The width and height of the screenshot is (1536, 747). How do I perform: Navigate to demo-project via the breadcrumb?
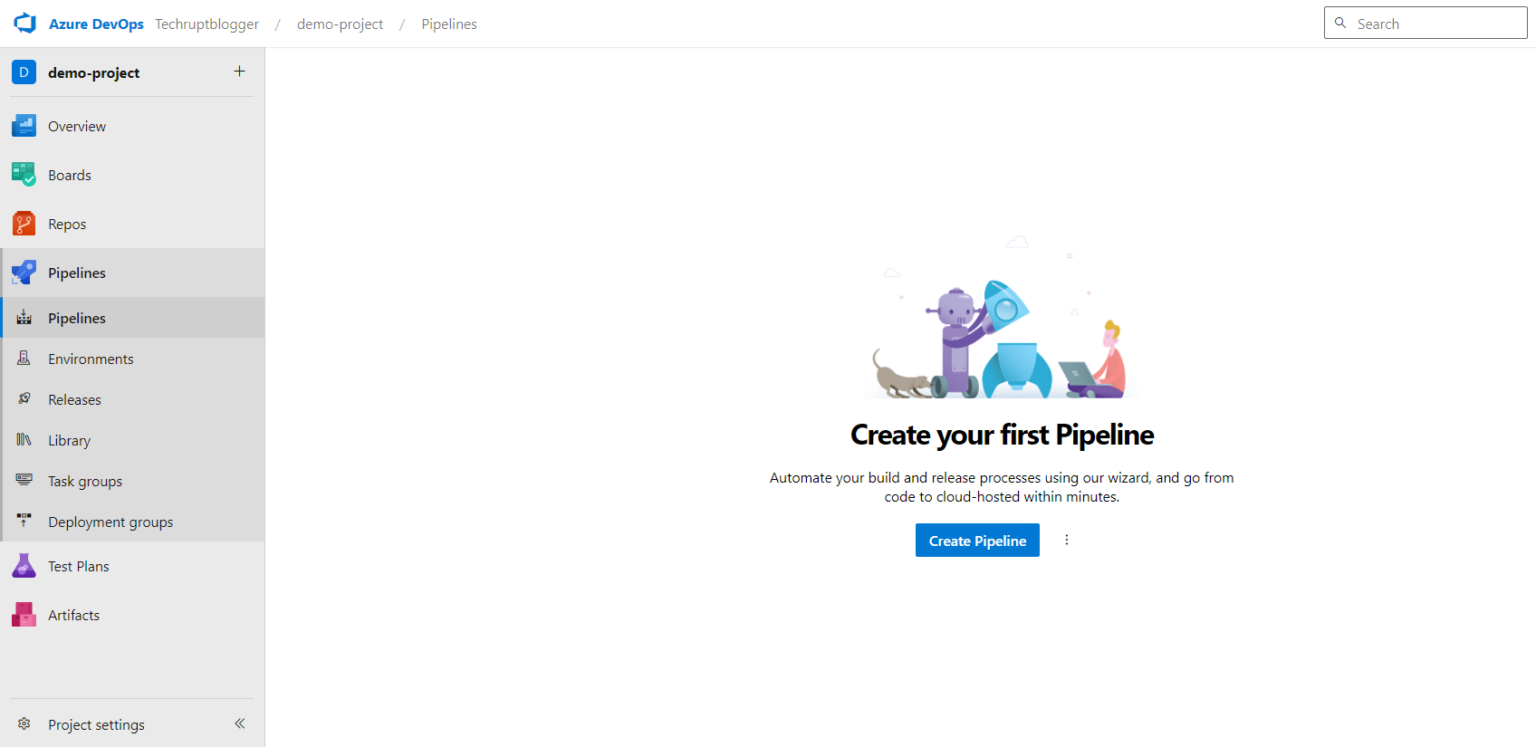tap(340, 23)
